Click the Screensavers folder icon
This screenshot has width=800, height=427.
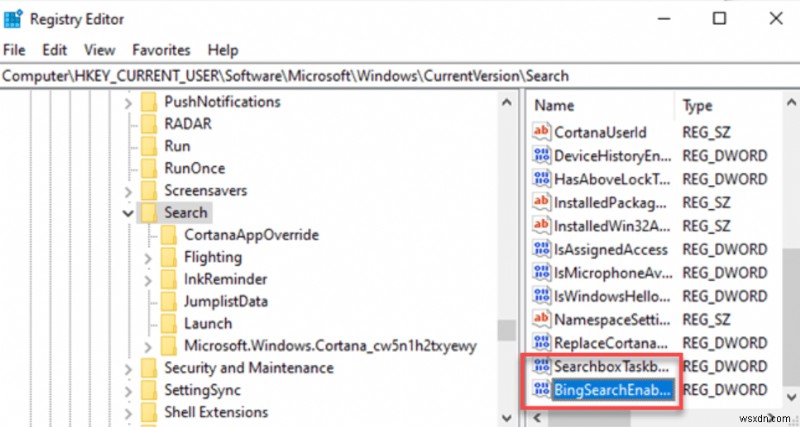click(x=149, y=191)
